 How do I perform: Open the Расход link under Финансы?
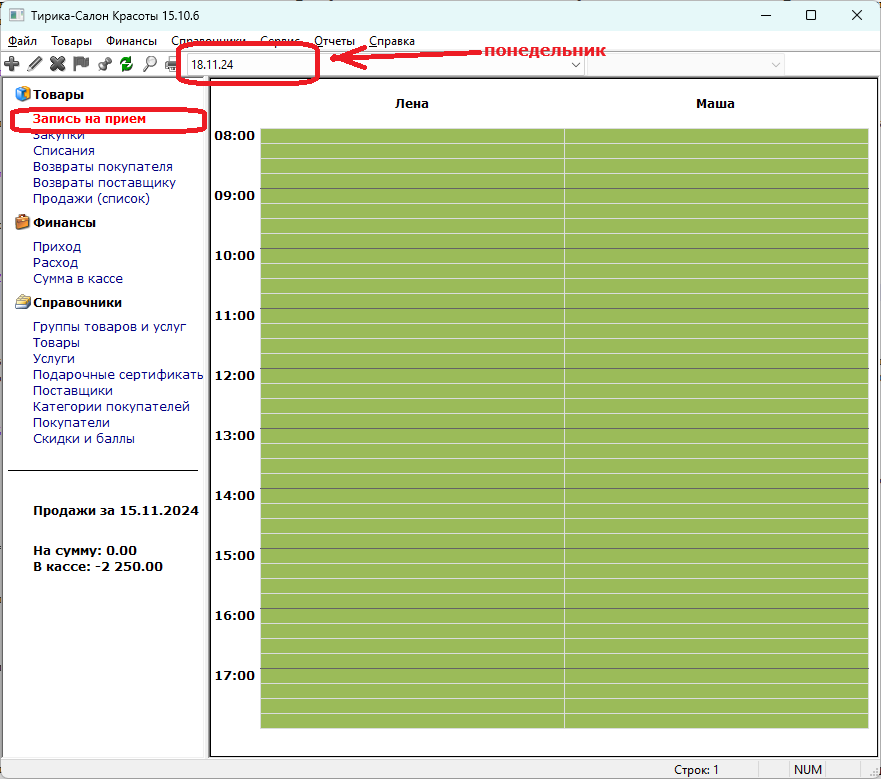point(56,262)
